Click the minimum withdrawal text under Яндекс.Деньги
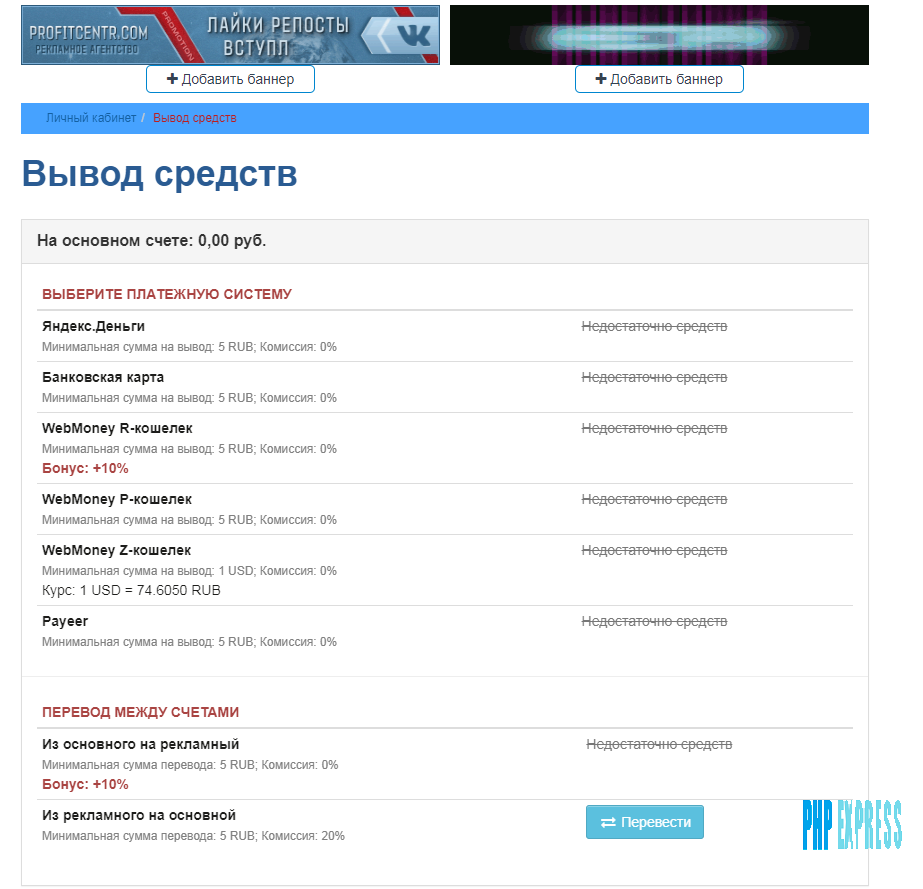The width and height of the screenshot is (923, 889). pos(189,347)
